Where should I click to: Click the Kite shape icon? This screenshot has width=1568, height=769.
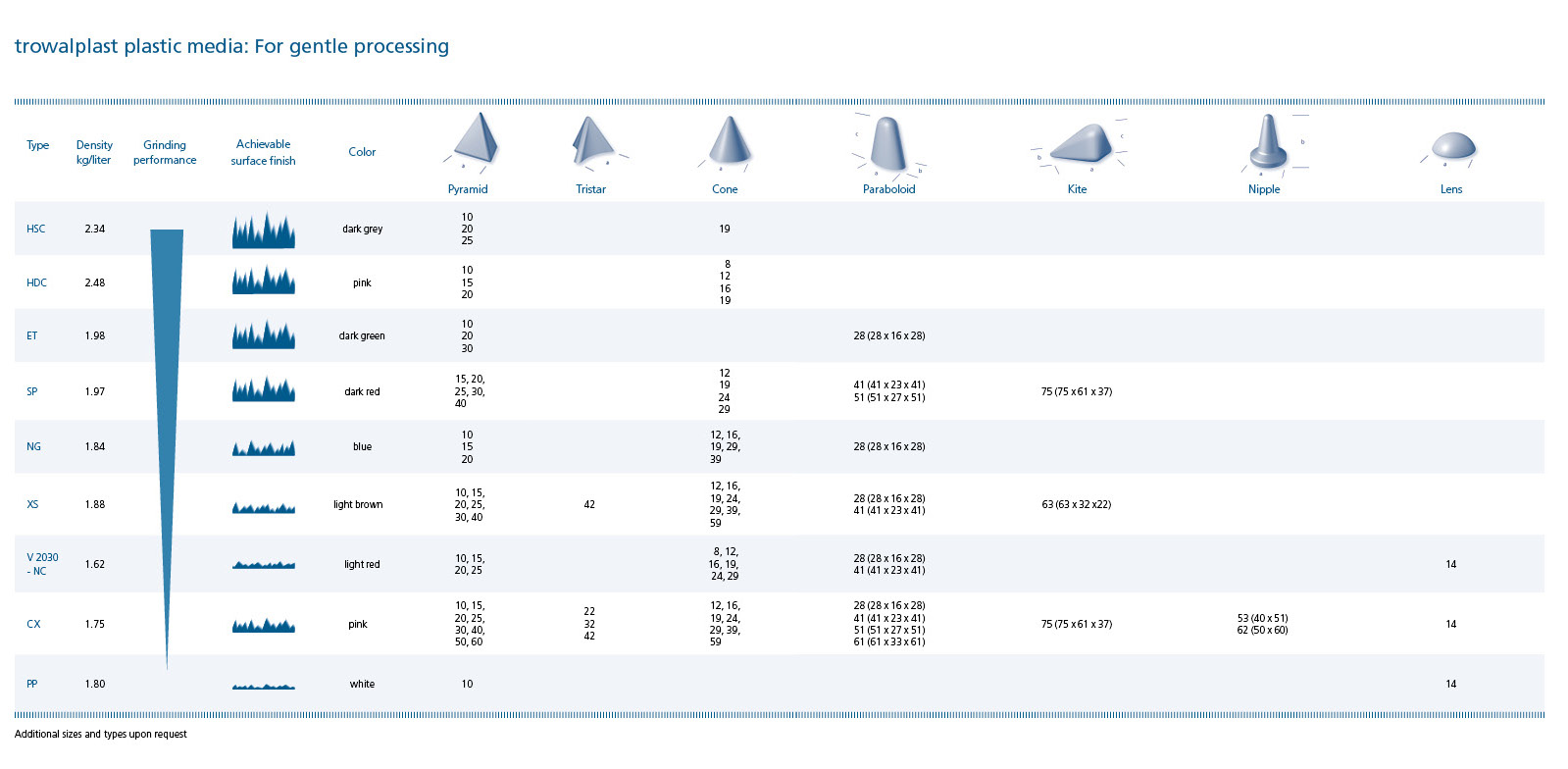pyautogui.click(x=1082, y=144)
